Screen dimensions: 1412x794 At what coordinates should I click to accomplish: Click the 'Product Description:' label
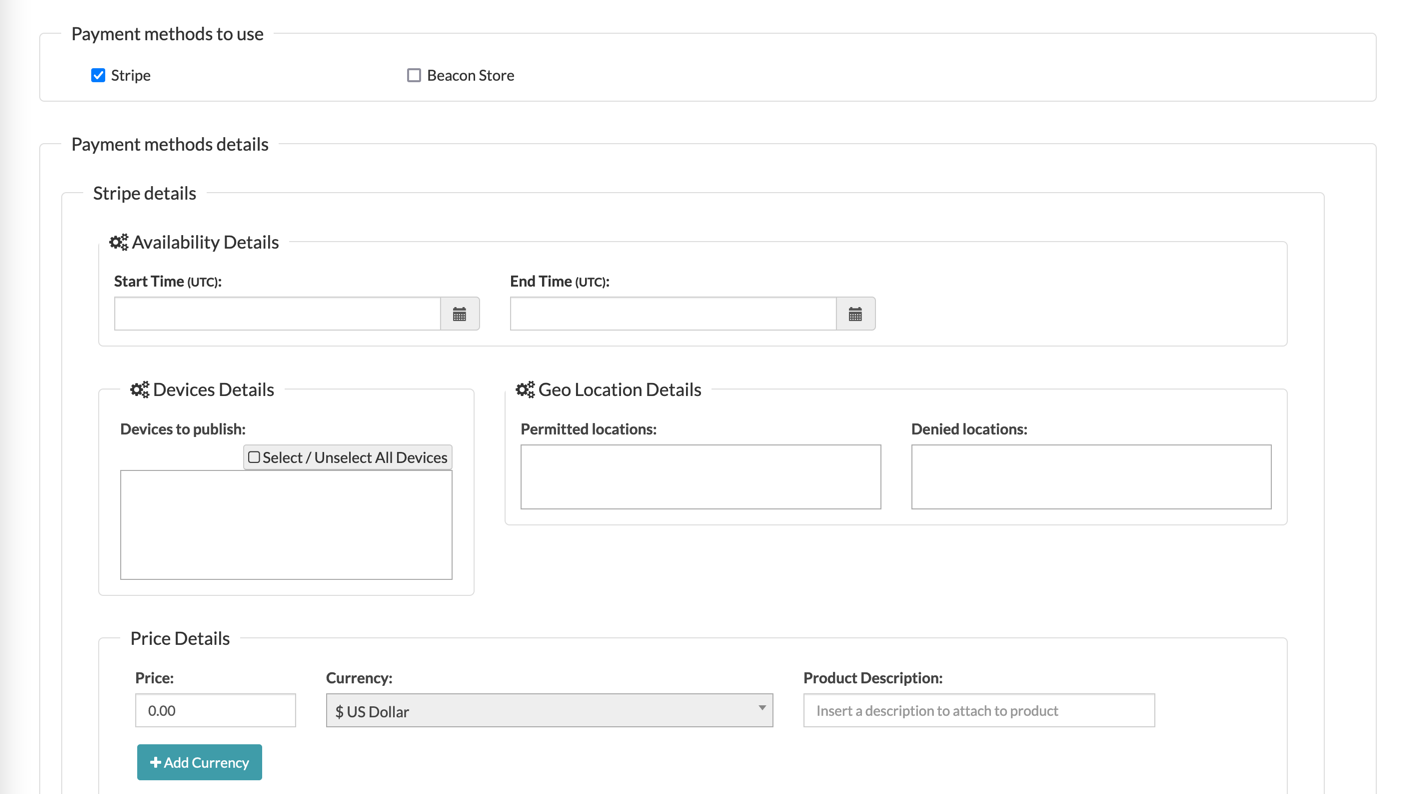click(873, 678)
